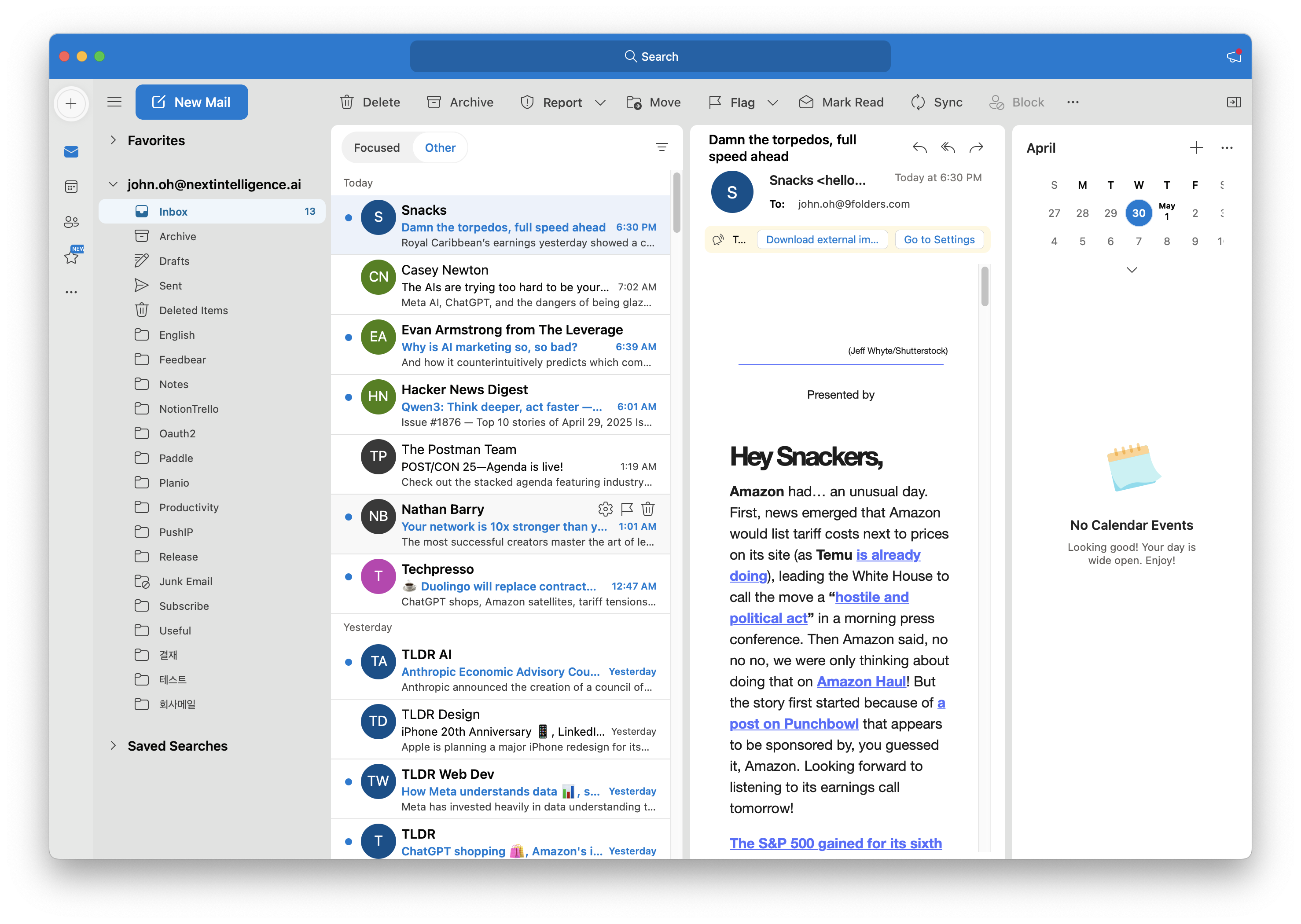Click the Search field
This screenshot has width=1301, height=924.
[x=650, y=56]
